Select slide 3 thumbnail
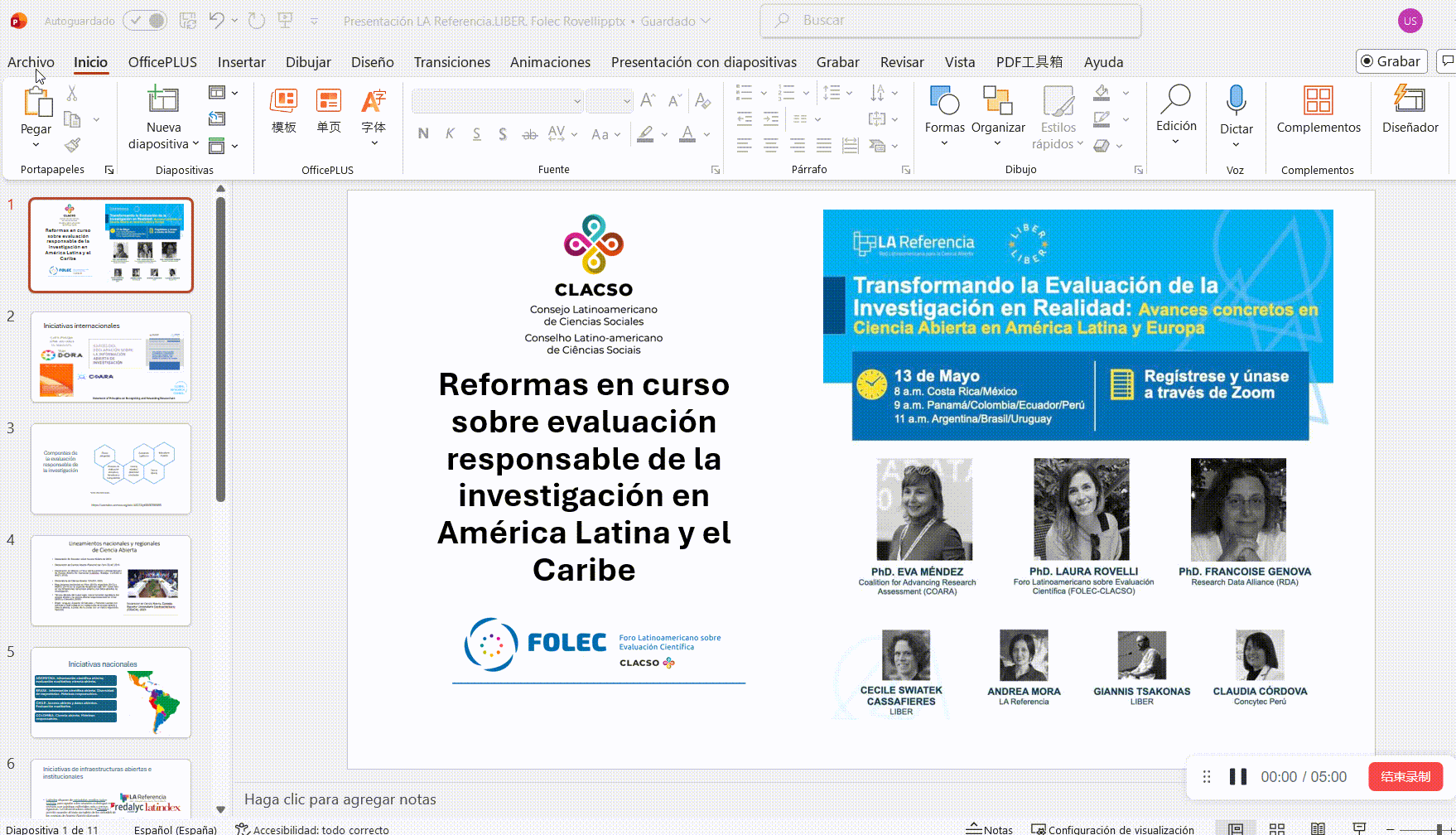This screenshot has width=1456, height=835. pos(111,469)
